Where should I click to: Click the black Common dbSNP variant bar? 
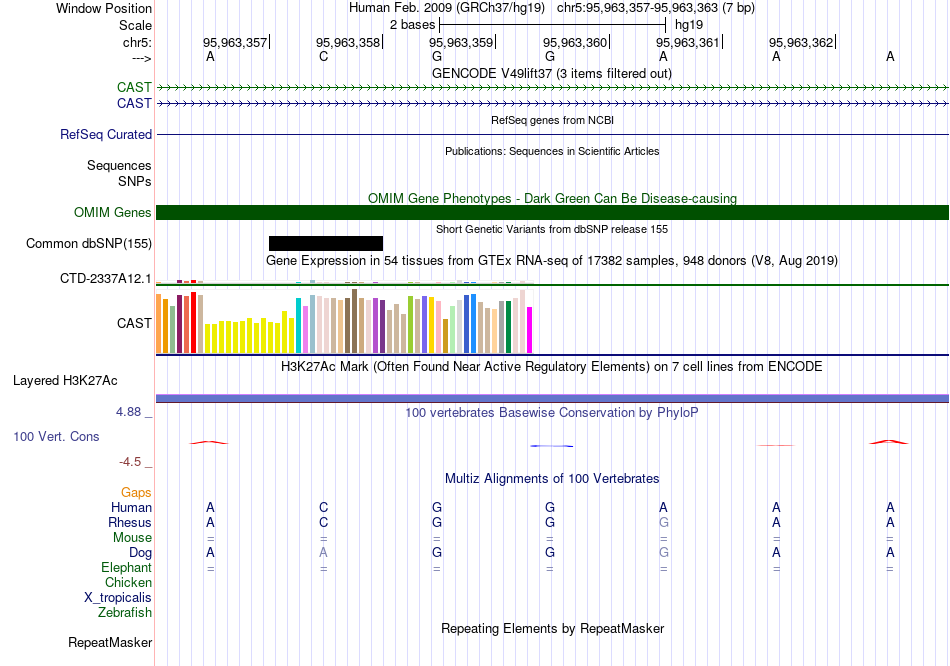[326, 243]
